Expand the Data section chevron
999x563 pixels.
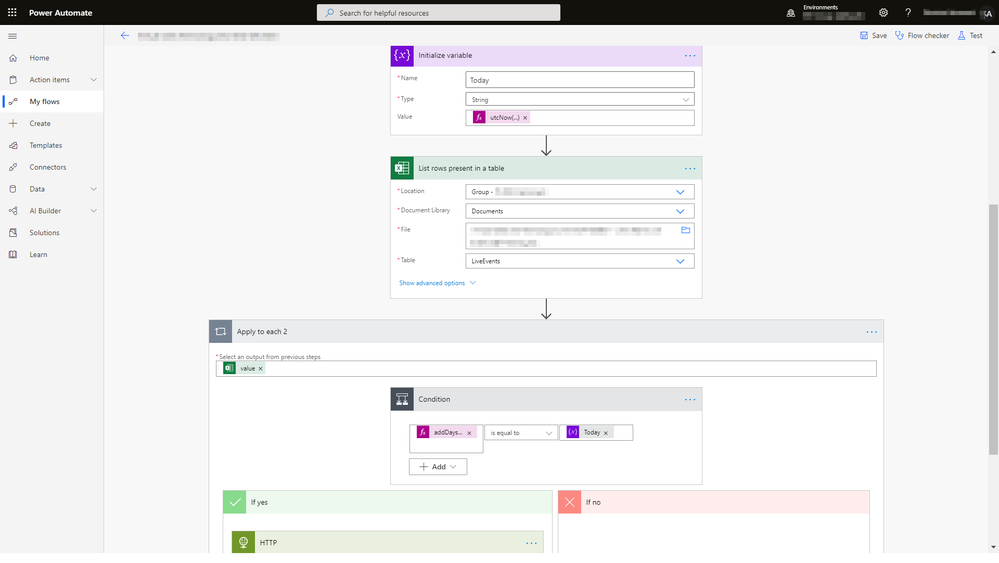pyautogui.click(x=94, y=189)
